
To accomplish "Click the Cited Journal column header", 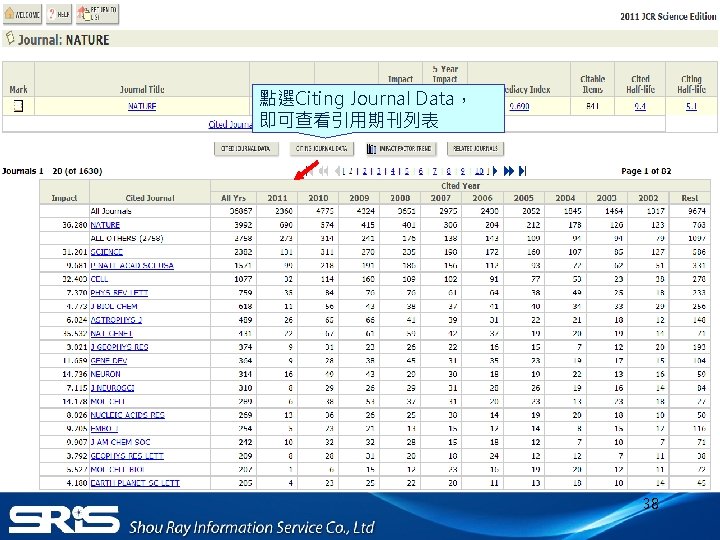I will point(150,198).
